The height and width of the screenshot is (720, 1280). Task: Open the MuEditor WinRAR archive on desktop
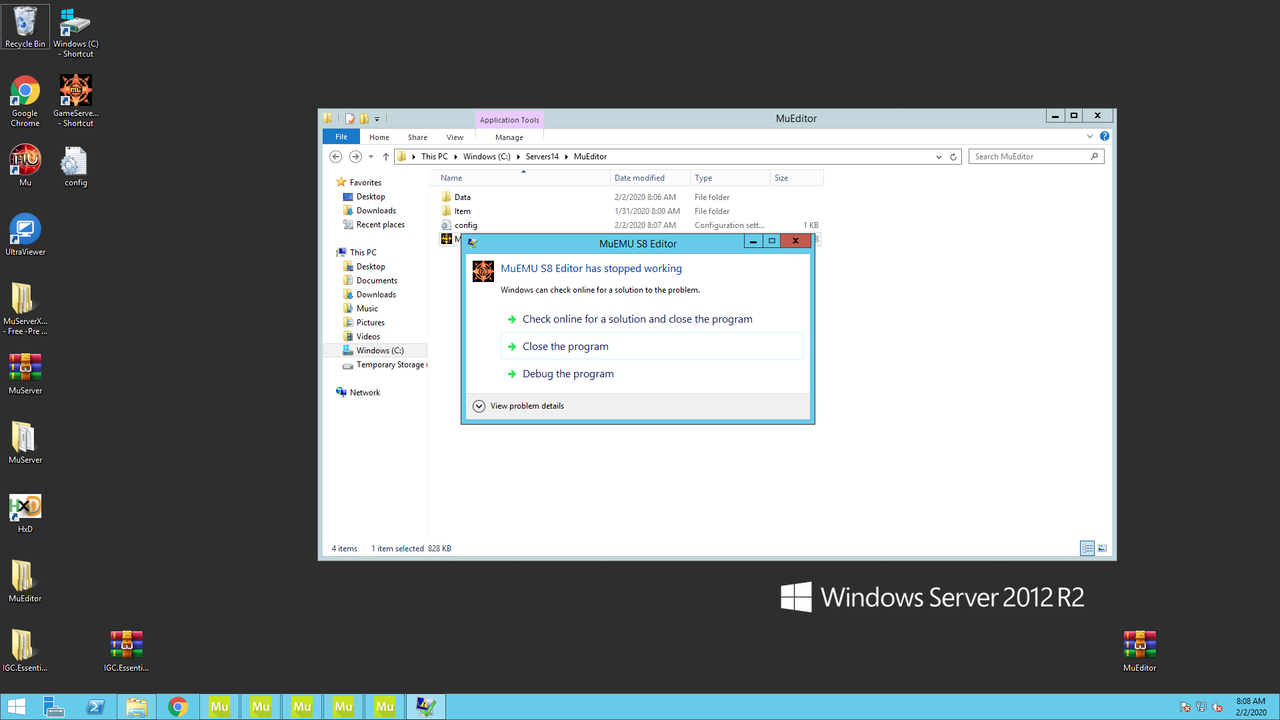coord(1139,650)
